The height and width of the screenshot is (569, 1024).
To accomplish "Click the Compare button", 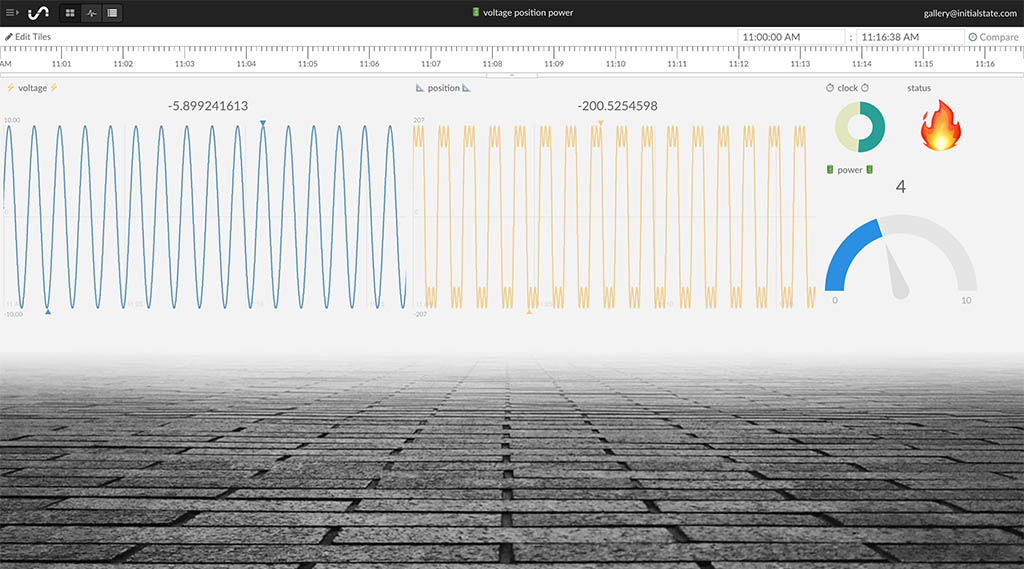I will pyautogui.click(x=993, y=37).
